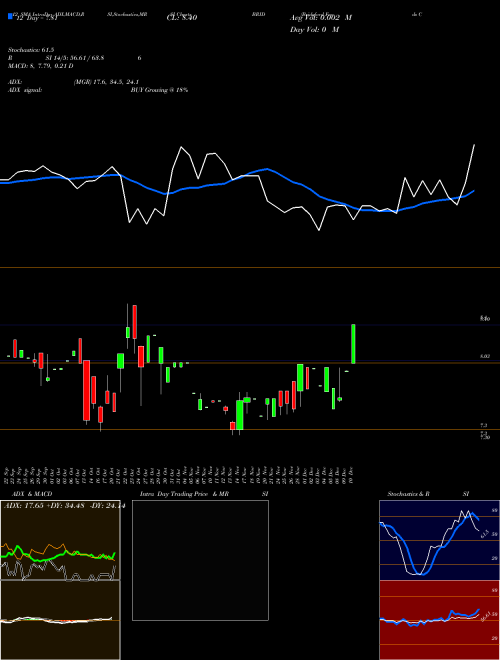Select the 'Day Vol: 0 M' text
This screenshot has height=660, width=500.
314,29
